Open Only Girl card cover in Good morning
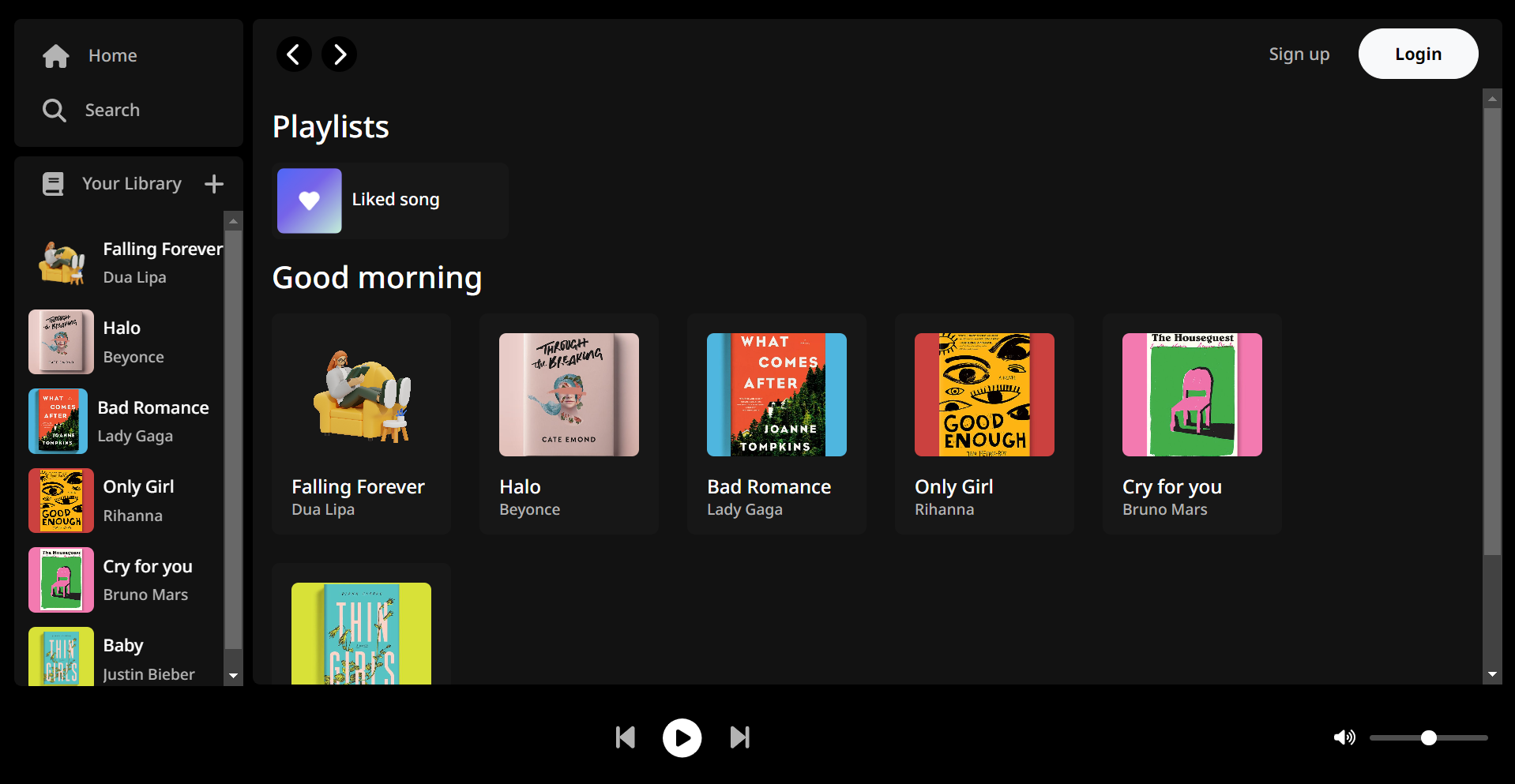Viewport: 1515px width, 784px height. (x=985, y=395)
